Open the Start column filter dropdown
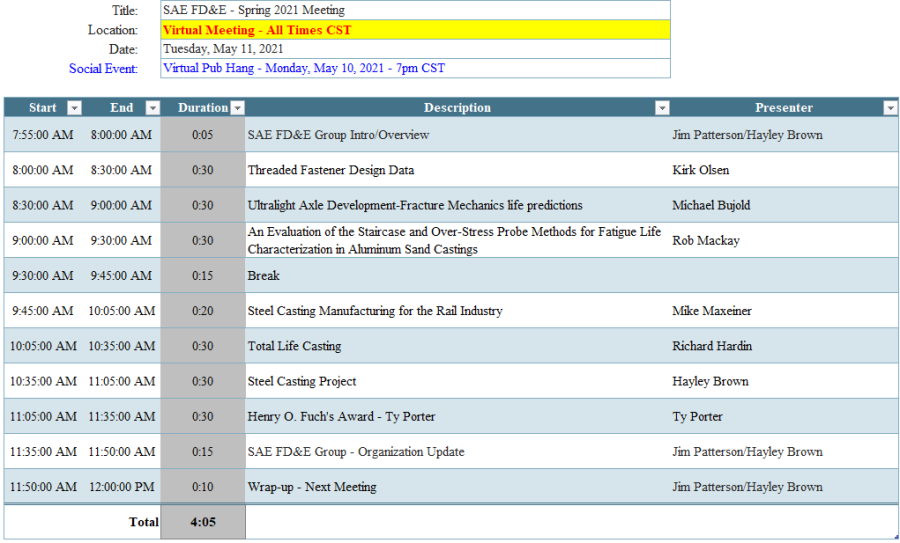Viewport: 900px width, 543px height. 74,108
